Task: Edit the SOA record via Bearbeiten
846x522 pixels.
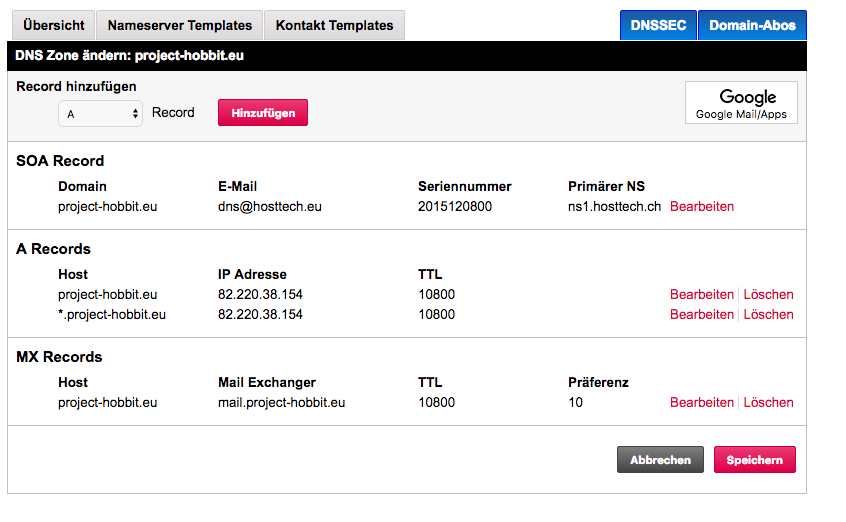Action: pyautogui.click(x=702, y=207)
